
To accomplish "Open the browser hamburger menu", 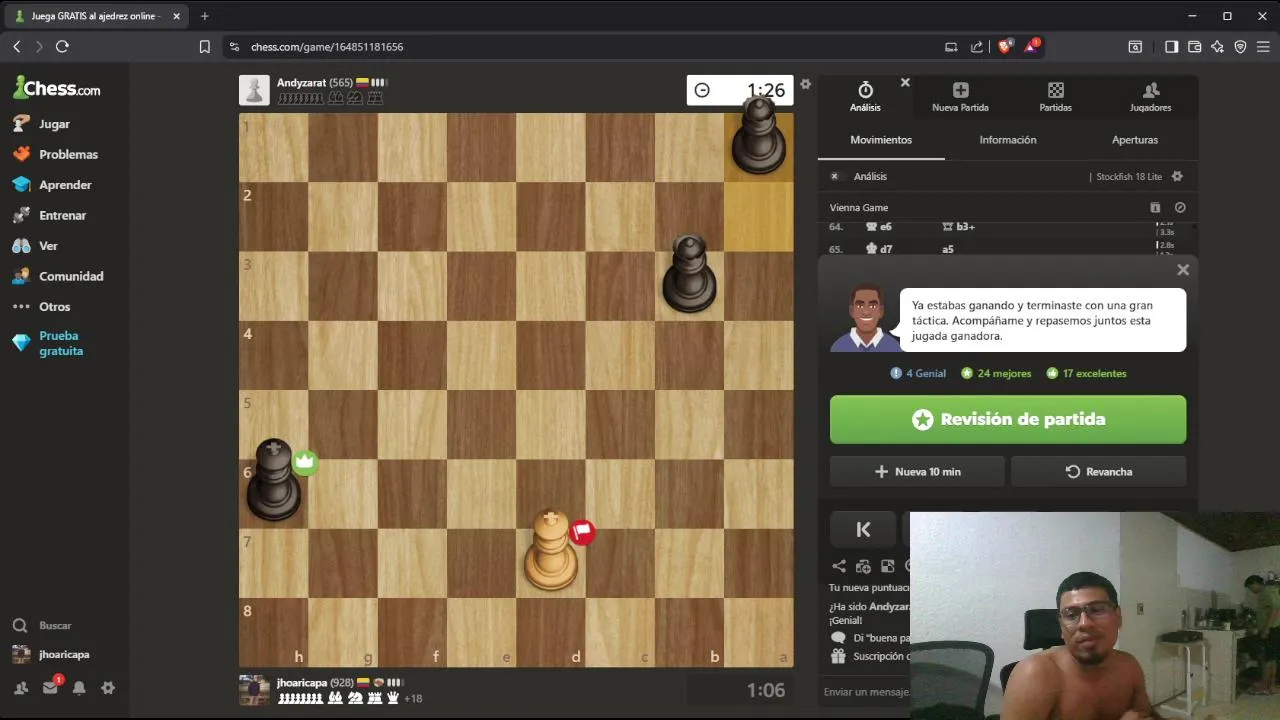I will coord(1263,47).
